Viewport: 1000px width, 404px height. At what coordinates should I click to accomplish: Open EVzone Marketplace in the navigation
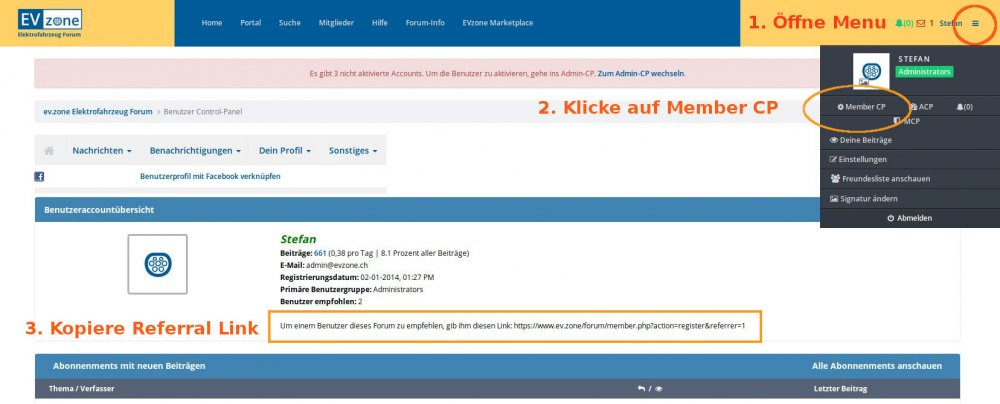[x=497, y=23]
